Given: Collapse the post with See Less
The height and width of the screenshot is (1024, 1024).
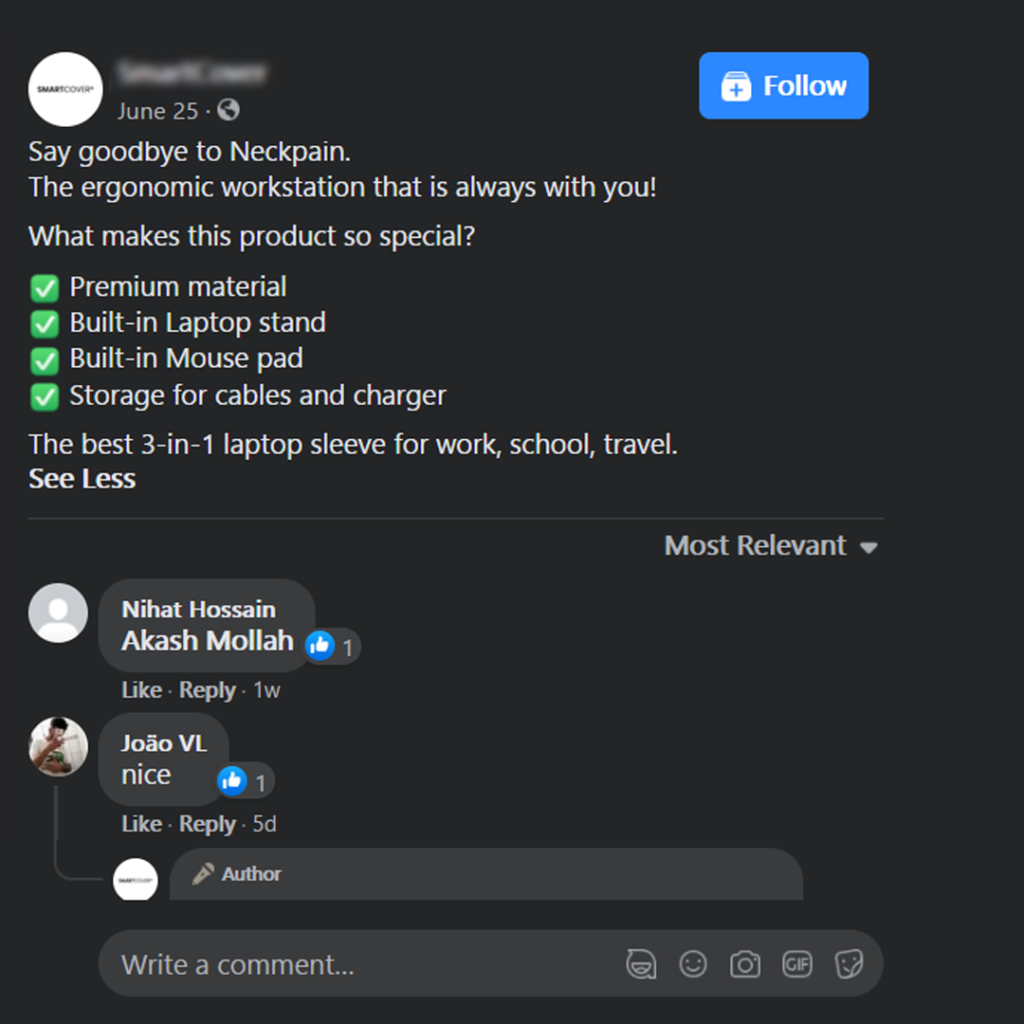Looking at the screenshot, I should pos(81,478).
